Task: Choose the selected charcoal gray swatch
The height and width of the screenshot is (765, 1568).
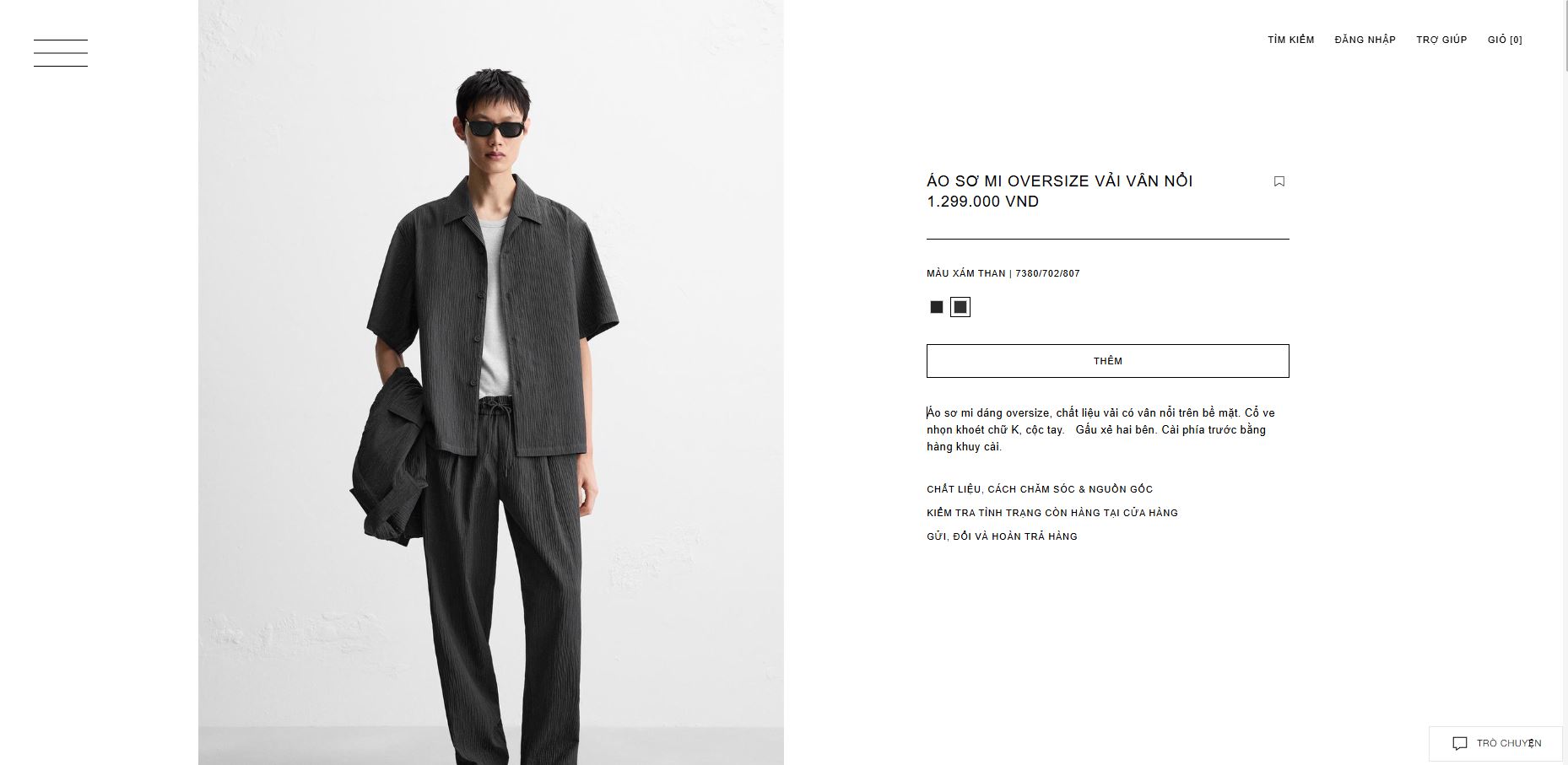Action: pos(960,307)
